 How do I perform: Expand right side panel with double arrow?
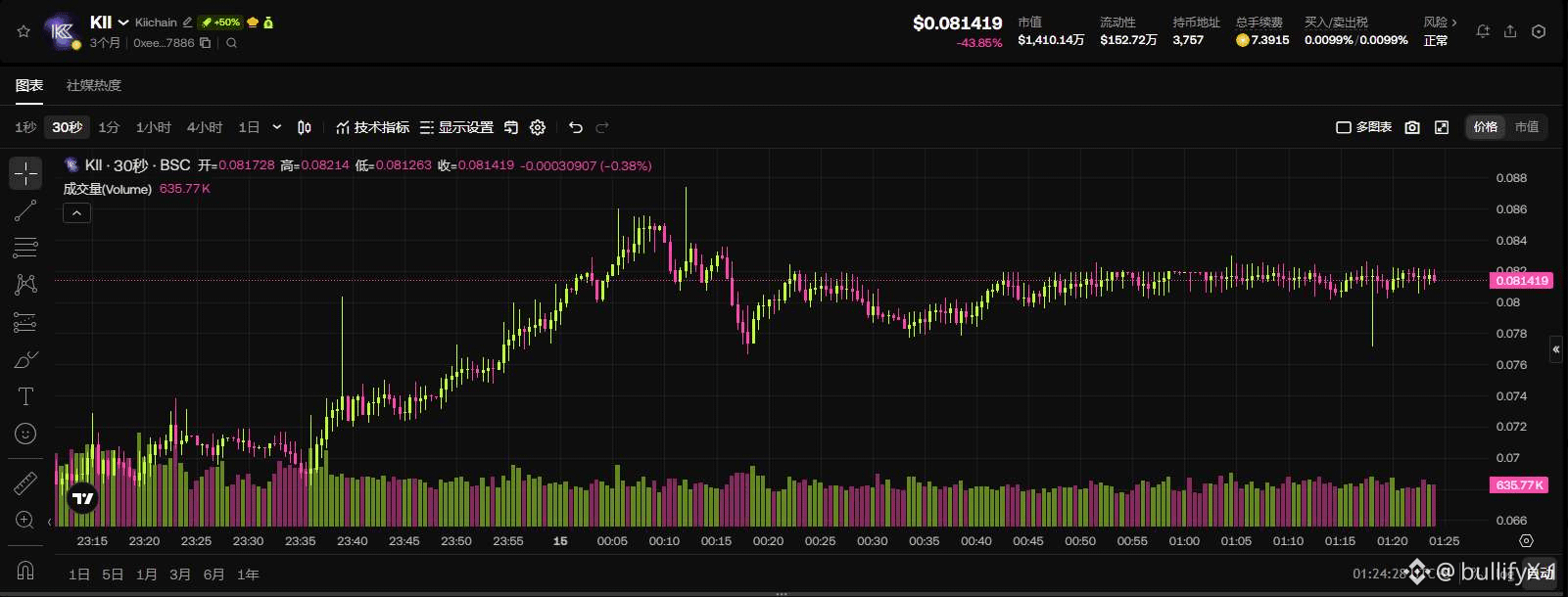click(1555, 349)
